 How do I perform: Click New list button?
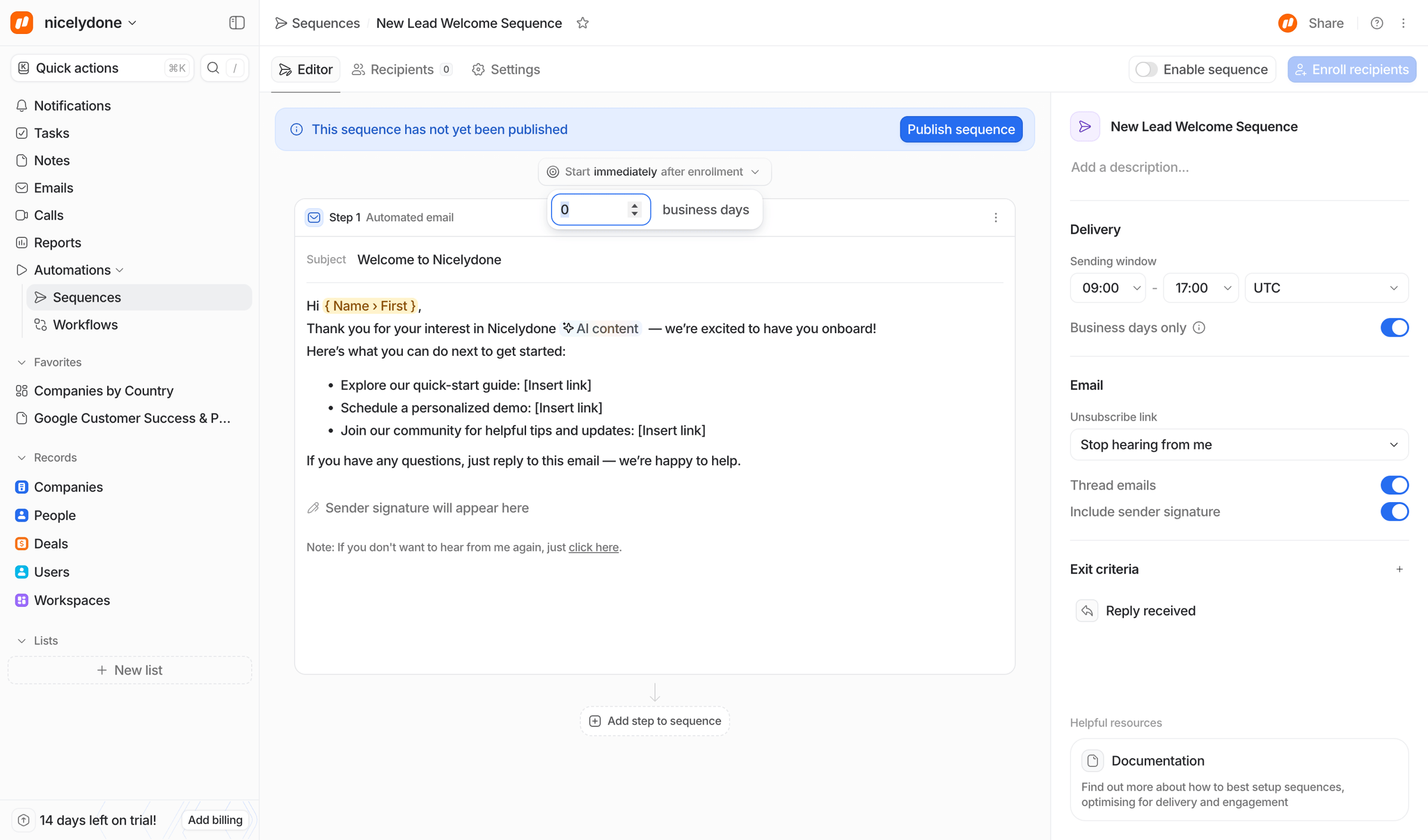(130, 670)
